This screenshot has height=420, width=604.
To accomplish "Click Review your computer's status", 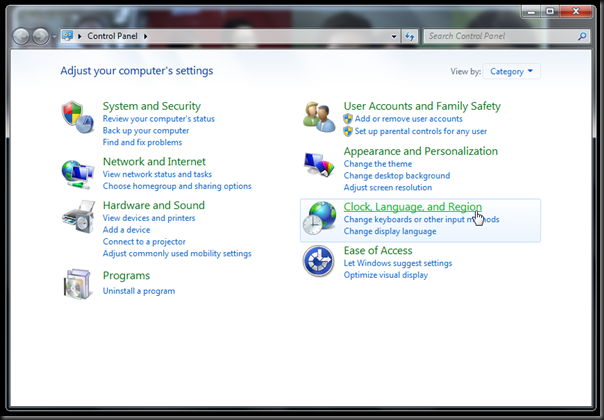I will click(x=158, y=119).
